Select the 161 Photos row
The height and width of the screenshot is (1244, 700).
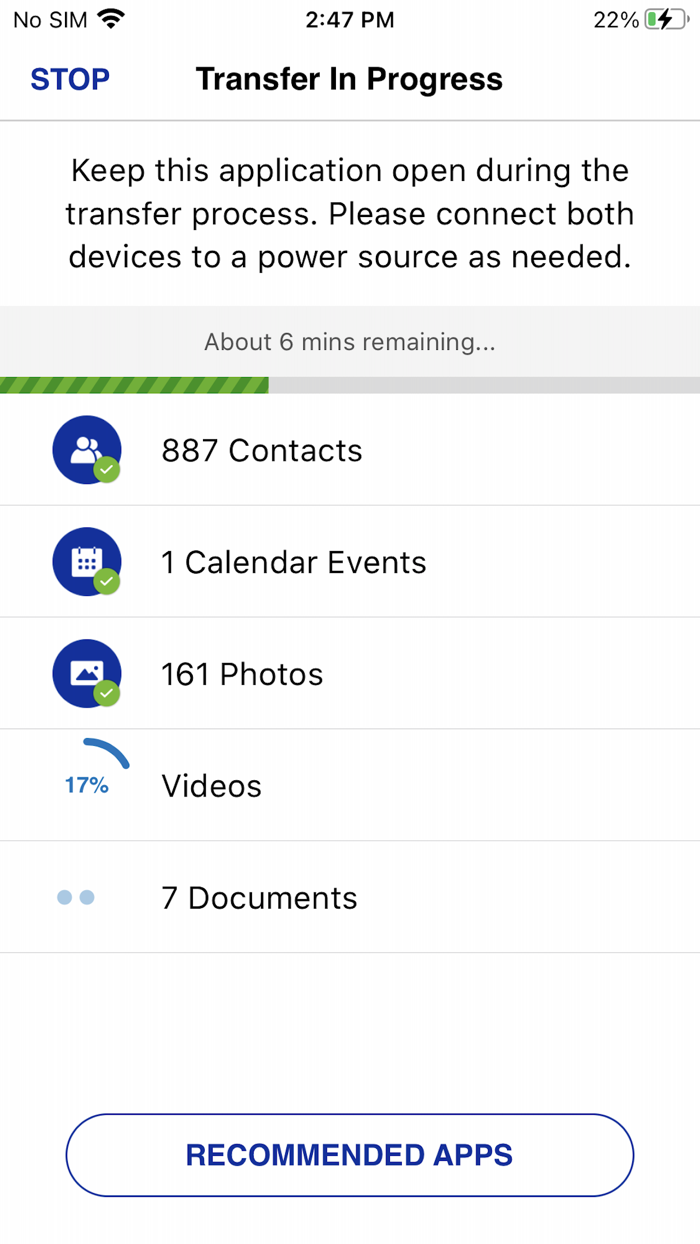point(242,675)
